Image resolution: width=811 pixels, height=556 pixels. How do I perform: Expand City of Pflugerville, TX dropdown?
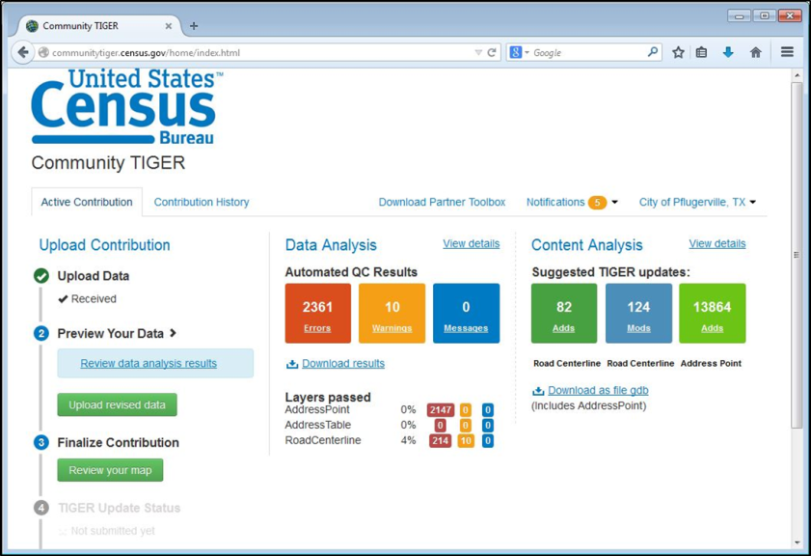coord(697,202)
